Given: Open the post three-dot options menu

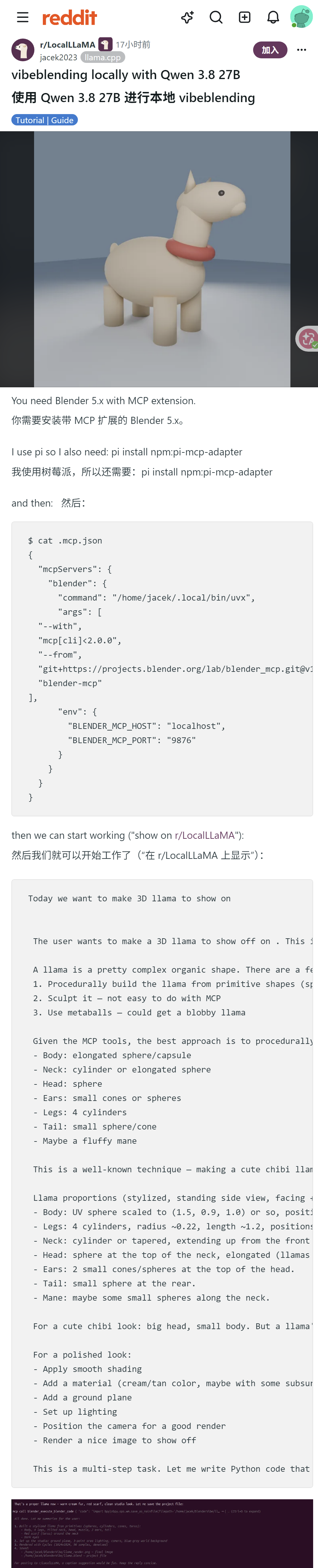Looking at the screenshot, I should (x=301, y=50).
